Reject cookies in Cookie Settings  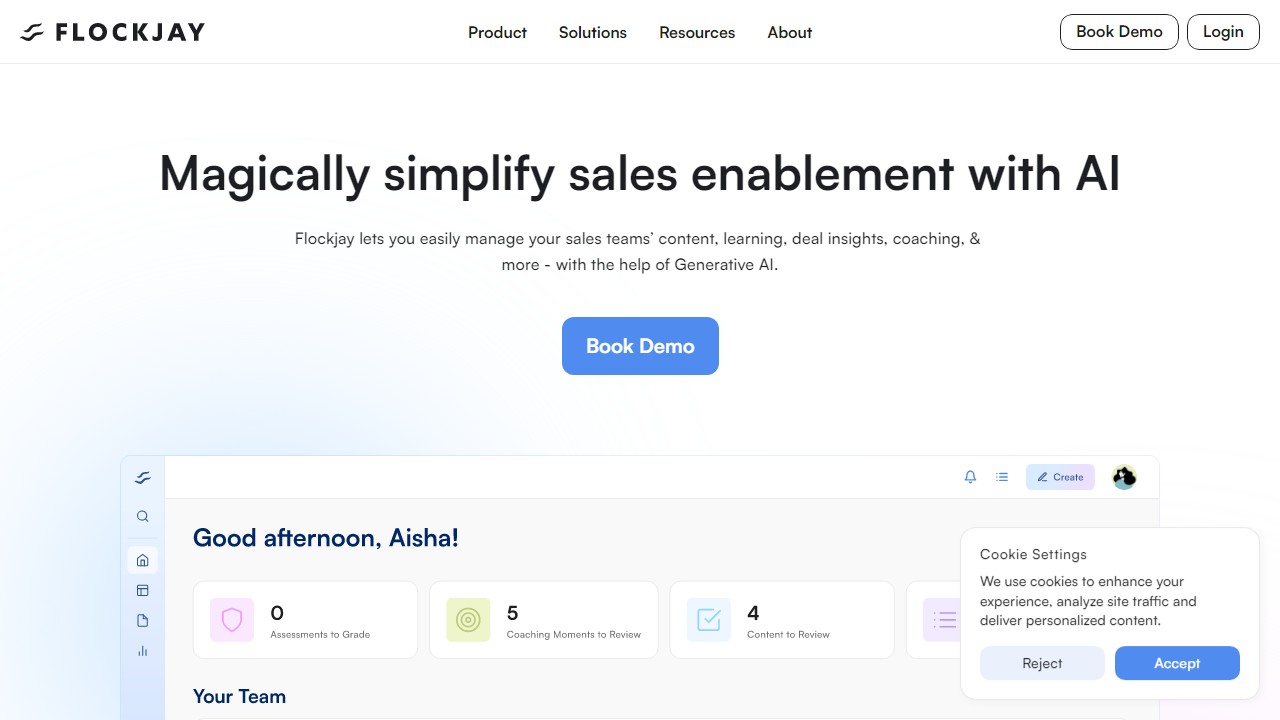click(1042, 663)
